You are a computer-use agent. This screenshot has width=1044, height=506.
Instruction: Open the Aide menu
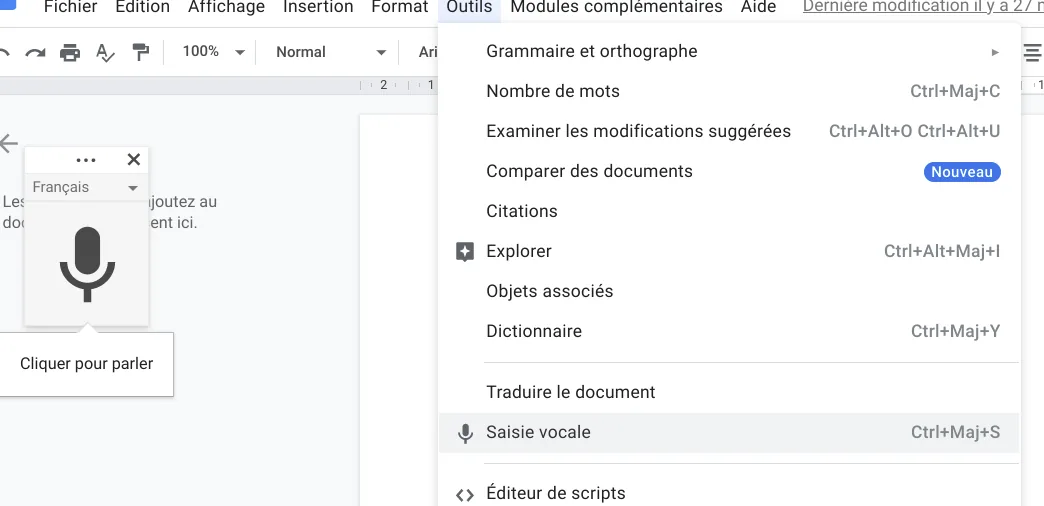click(x=758, y=7)
